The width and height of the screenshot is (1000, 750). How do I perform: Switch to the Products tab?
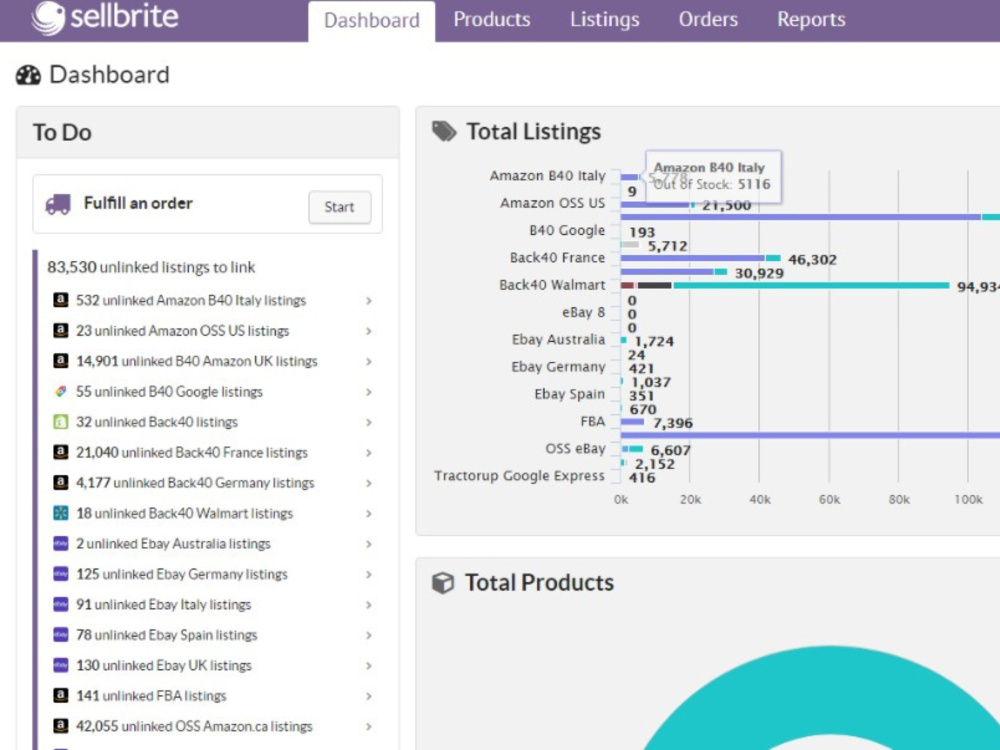[x=492, y=19]
